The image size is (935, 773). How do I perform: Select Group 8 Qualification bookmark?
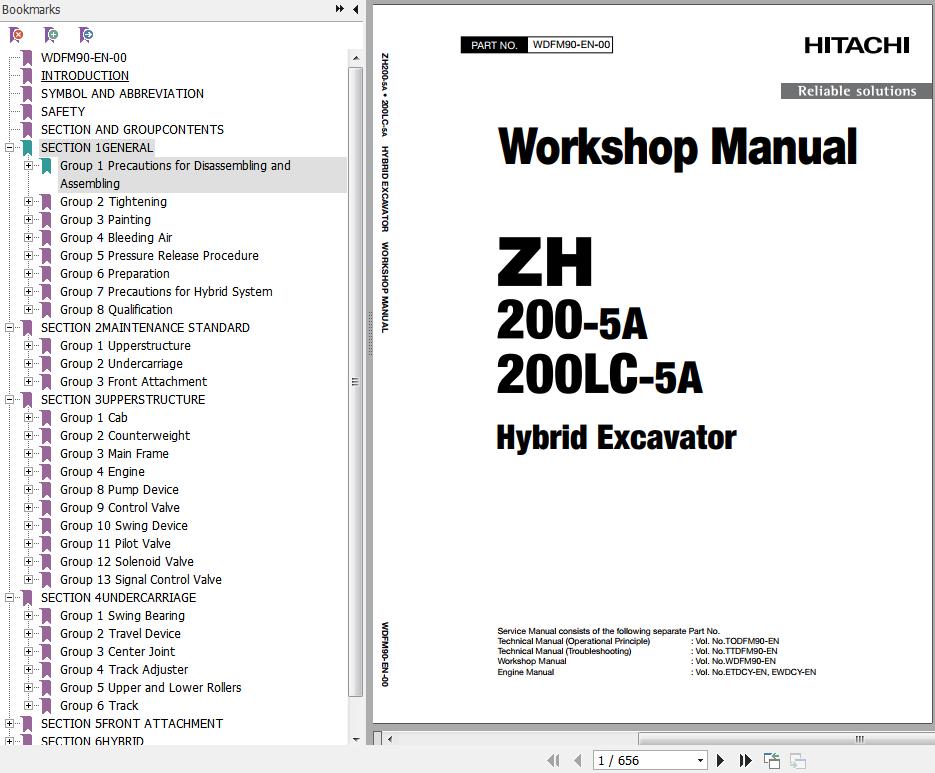coord(116,310)
